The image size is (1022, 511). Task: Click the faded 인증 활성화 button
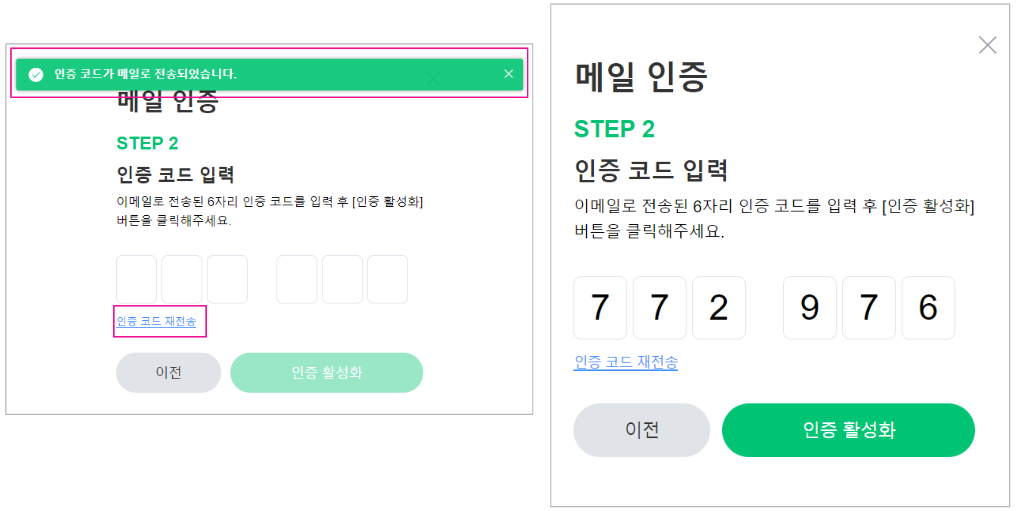327,372
